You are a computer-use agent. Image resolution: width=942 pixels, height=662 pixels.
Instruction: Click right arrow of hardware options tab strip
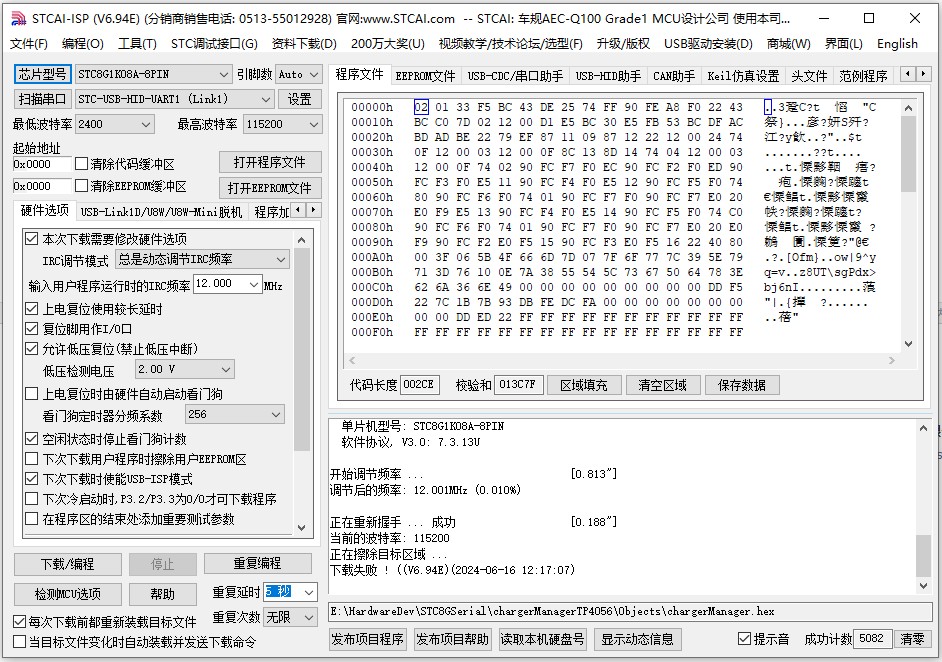(x=313, y=210)
